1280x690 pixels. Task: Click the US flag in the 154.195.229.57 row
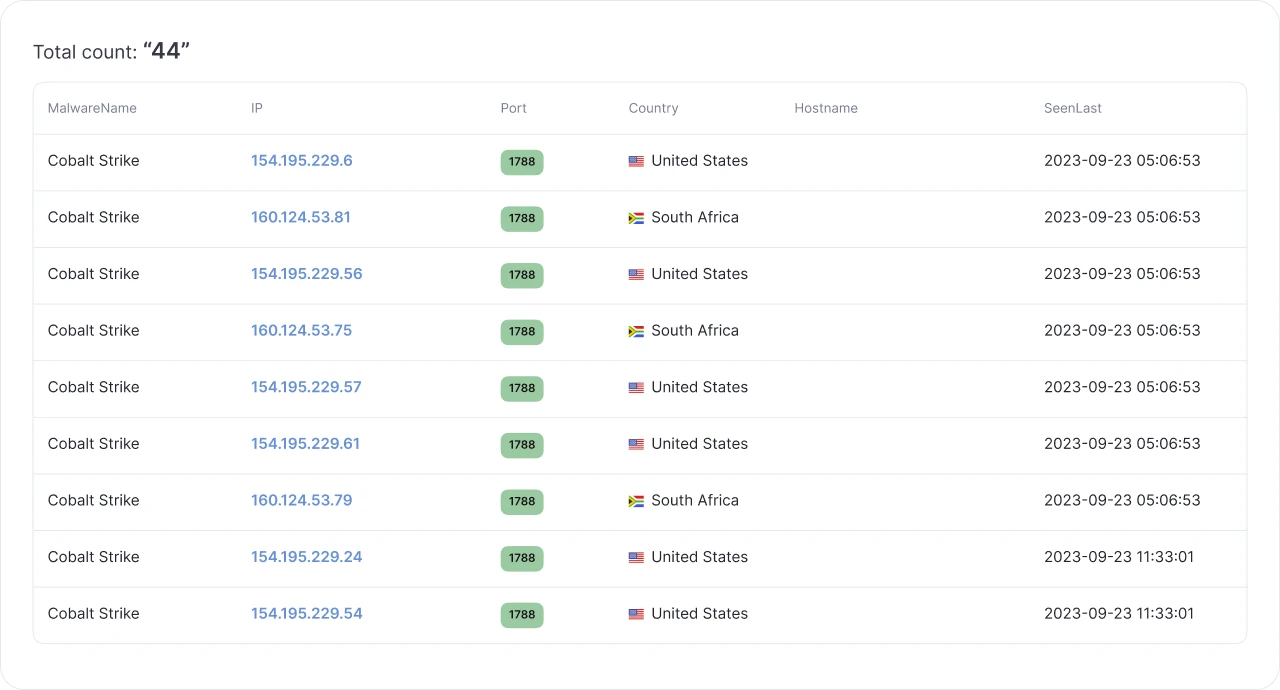click(636, 388)
